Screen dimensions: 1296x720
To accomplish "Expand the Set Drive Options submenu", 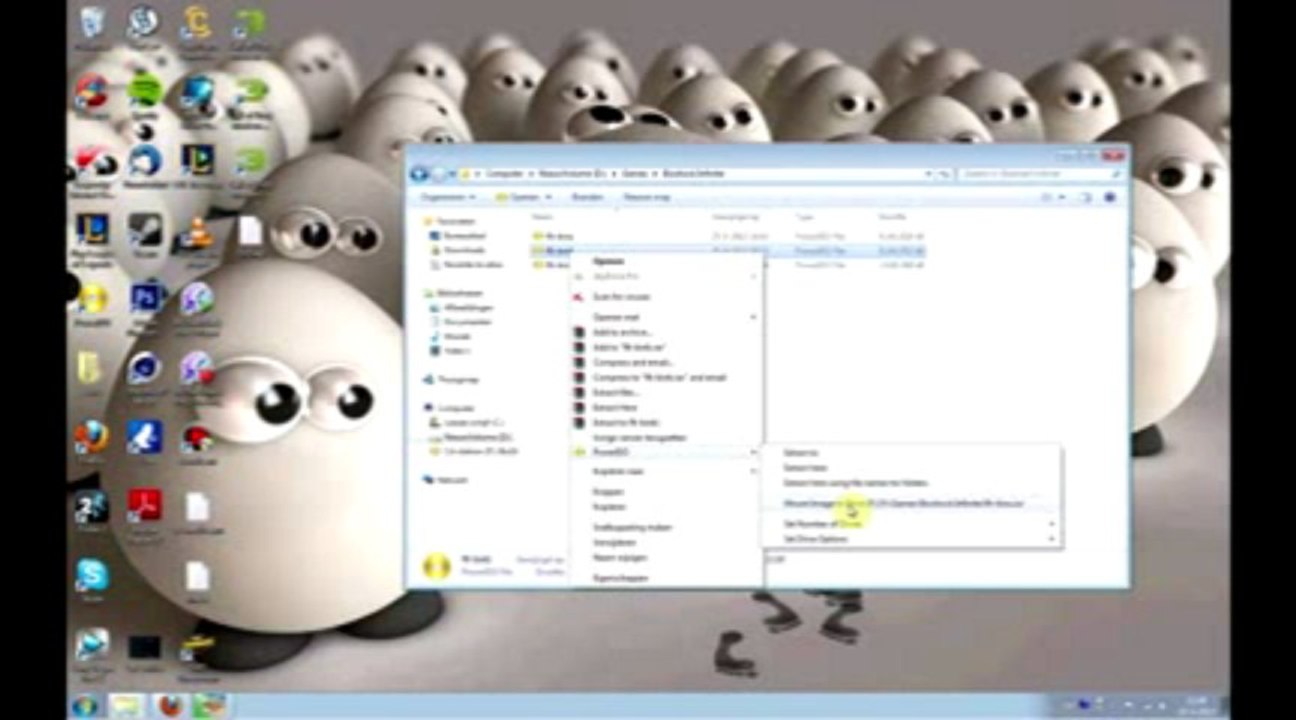I will pyautogui.click(x=911, y=539).
